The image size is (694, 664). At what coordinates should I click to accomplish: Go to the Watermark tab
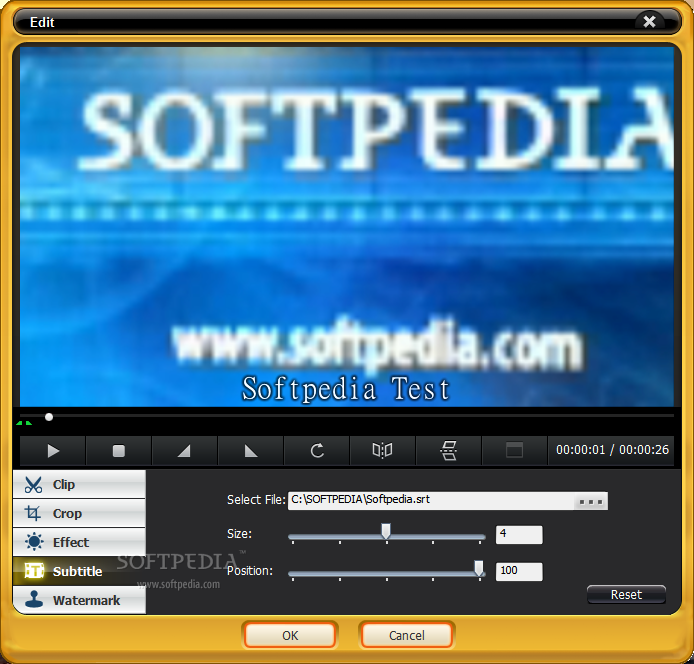coord(79,600)
